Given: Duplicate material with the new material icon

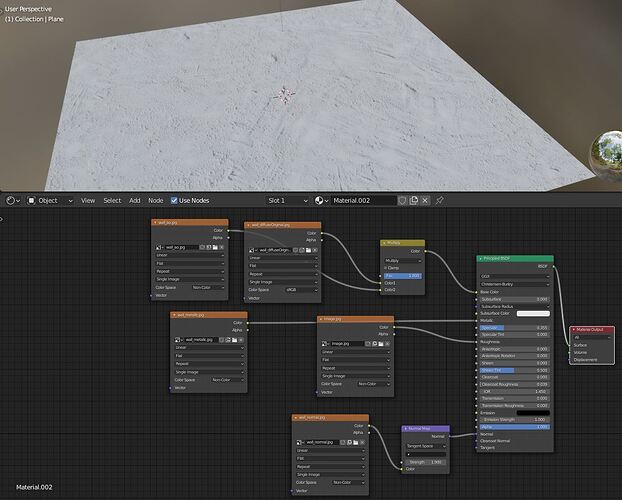Looking at the screenshot, I should click(414, 200).
